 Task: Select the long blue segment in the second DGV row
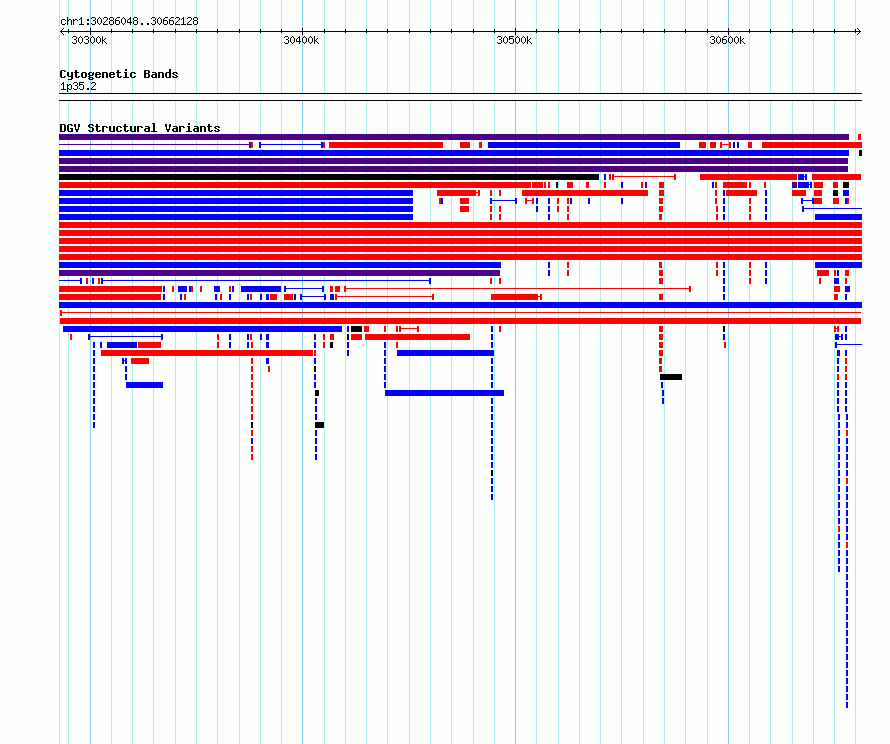[584, 145]
